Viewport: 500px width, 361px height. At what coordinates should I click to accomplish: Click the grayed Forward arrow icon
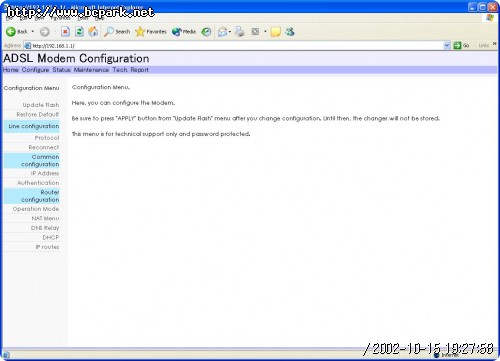coord(45,32)
